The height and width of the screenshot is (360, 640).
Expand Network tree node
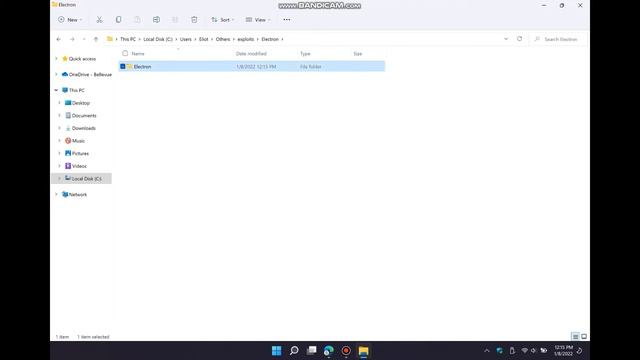tap(56, 194)
